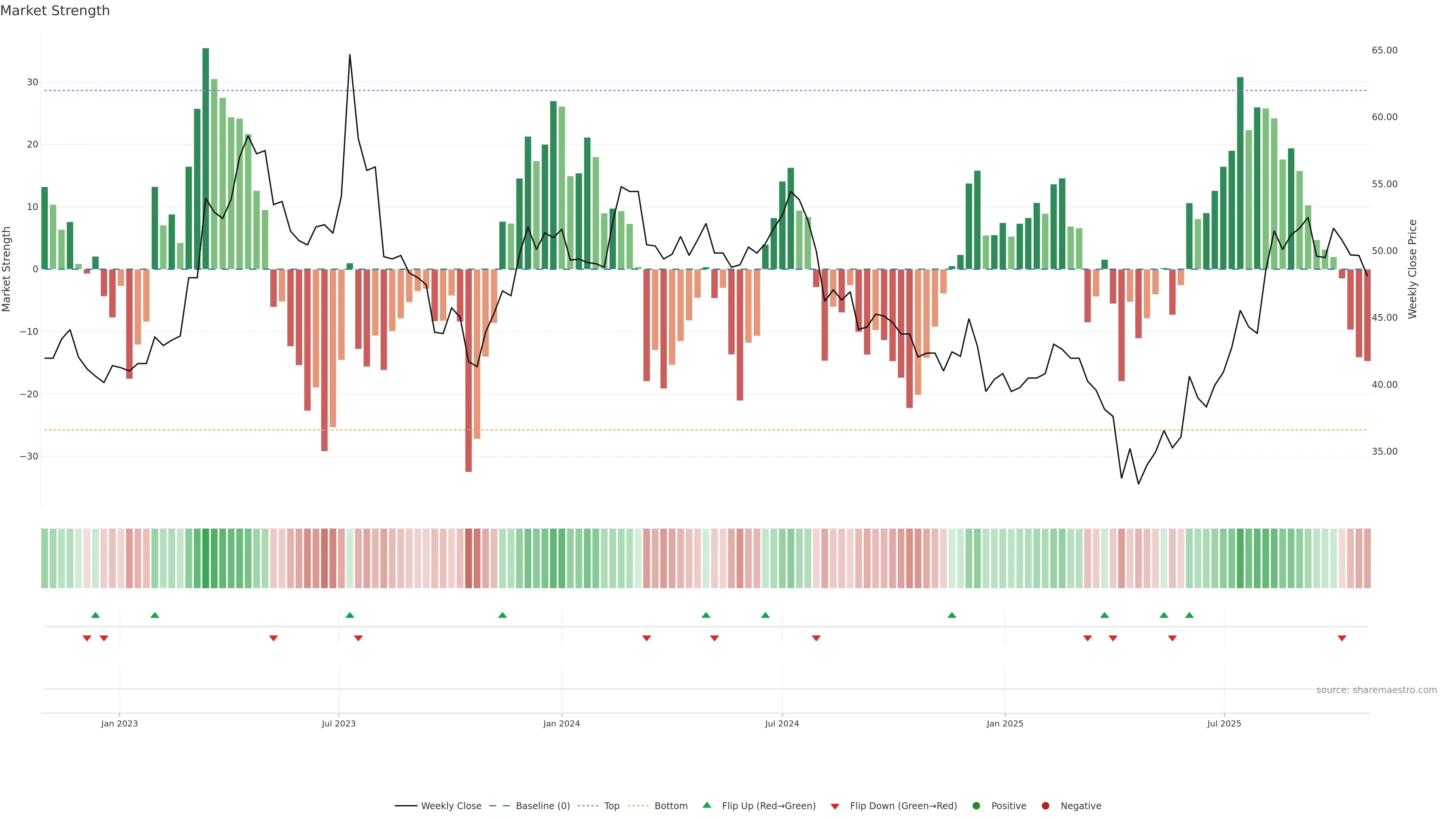Screen dimensions: 1456x819
Task: Click the Jul 2025 x-axis label
Action: pyautogui.click(x=1224, y=723)
